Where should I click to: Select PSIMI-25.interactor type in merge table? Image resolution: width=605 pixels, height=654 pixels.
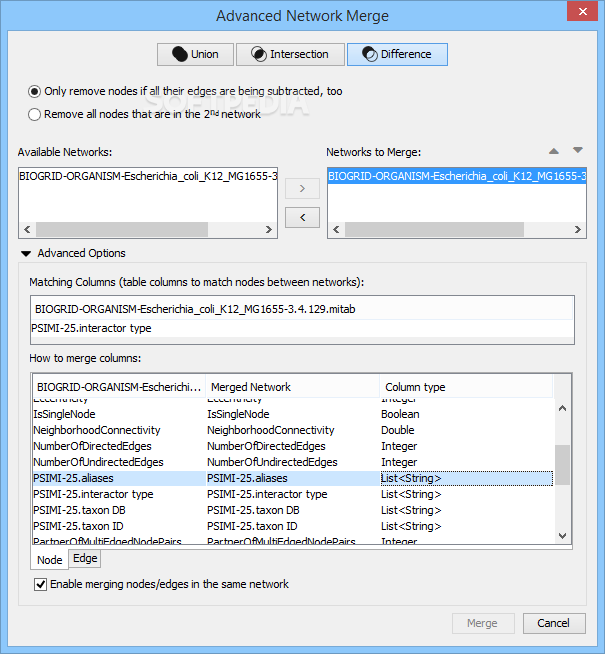coord(119,494)
